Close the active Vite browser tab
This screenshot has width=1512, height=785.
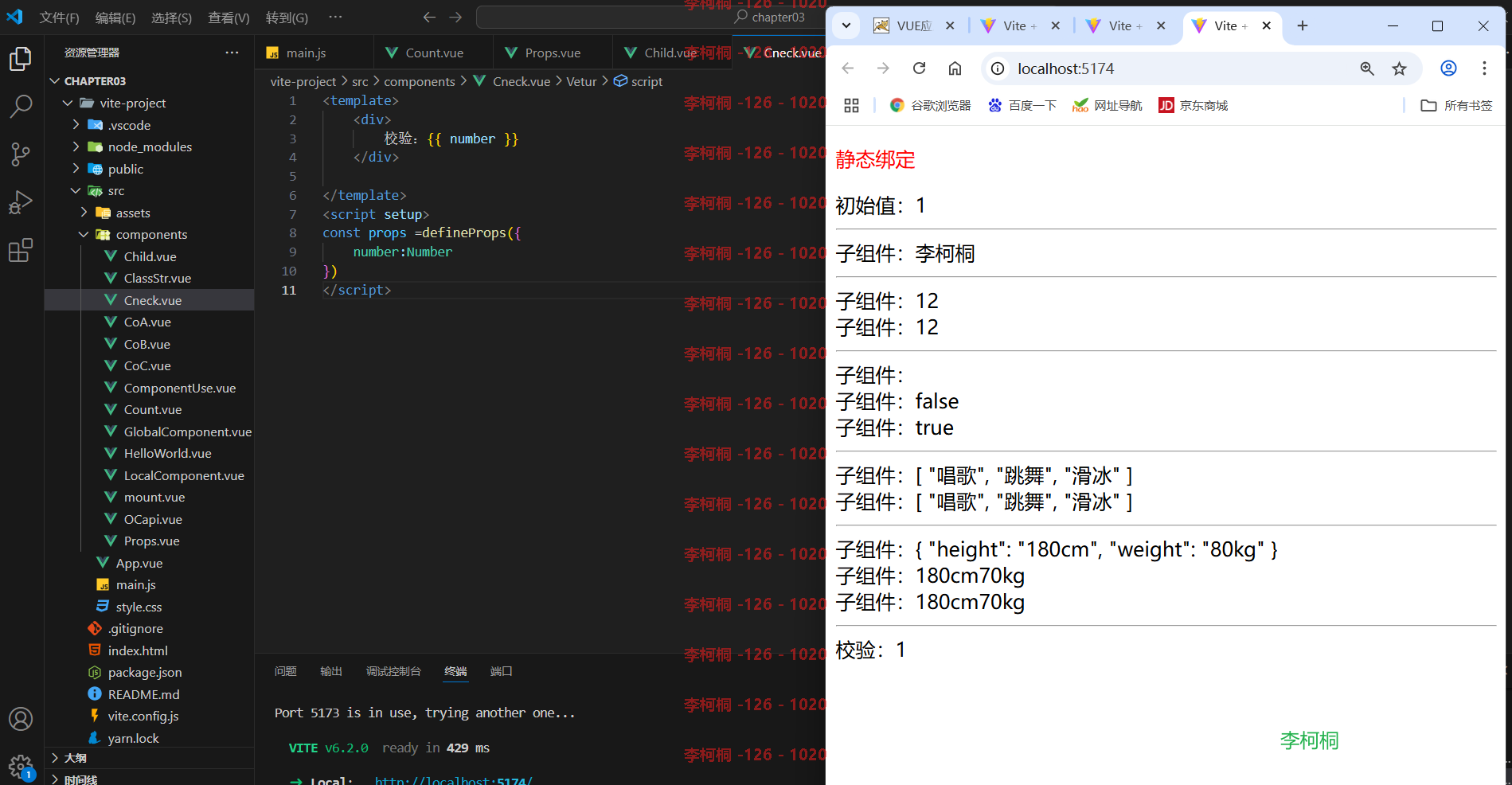click(1267, 25)
